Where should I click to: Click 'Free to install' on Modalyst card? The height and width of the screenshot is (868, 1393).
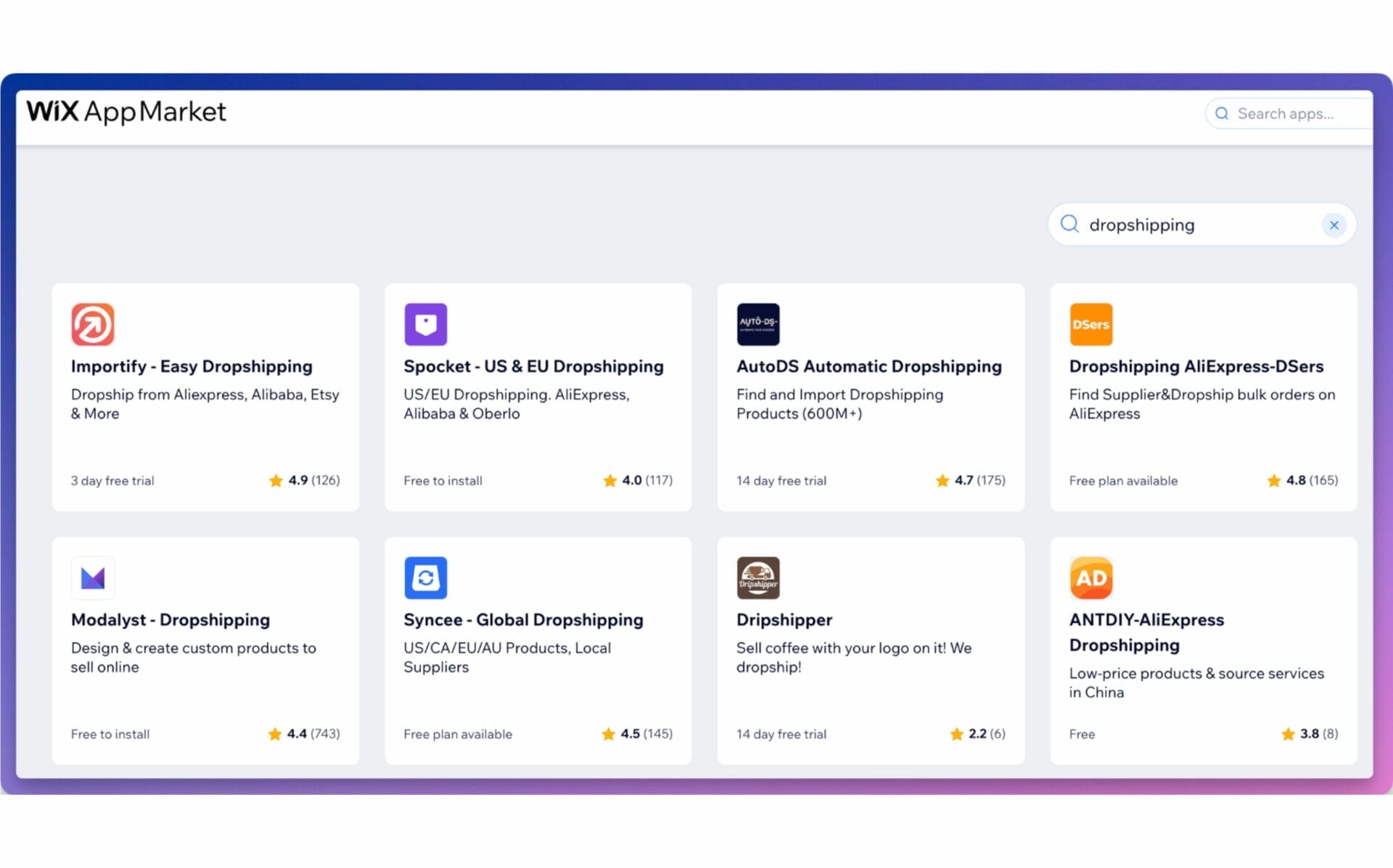110,734
